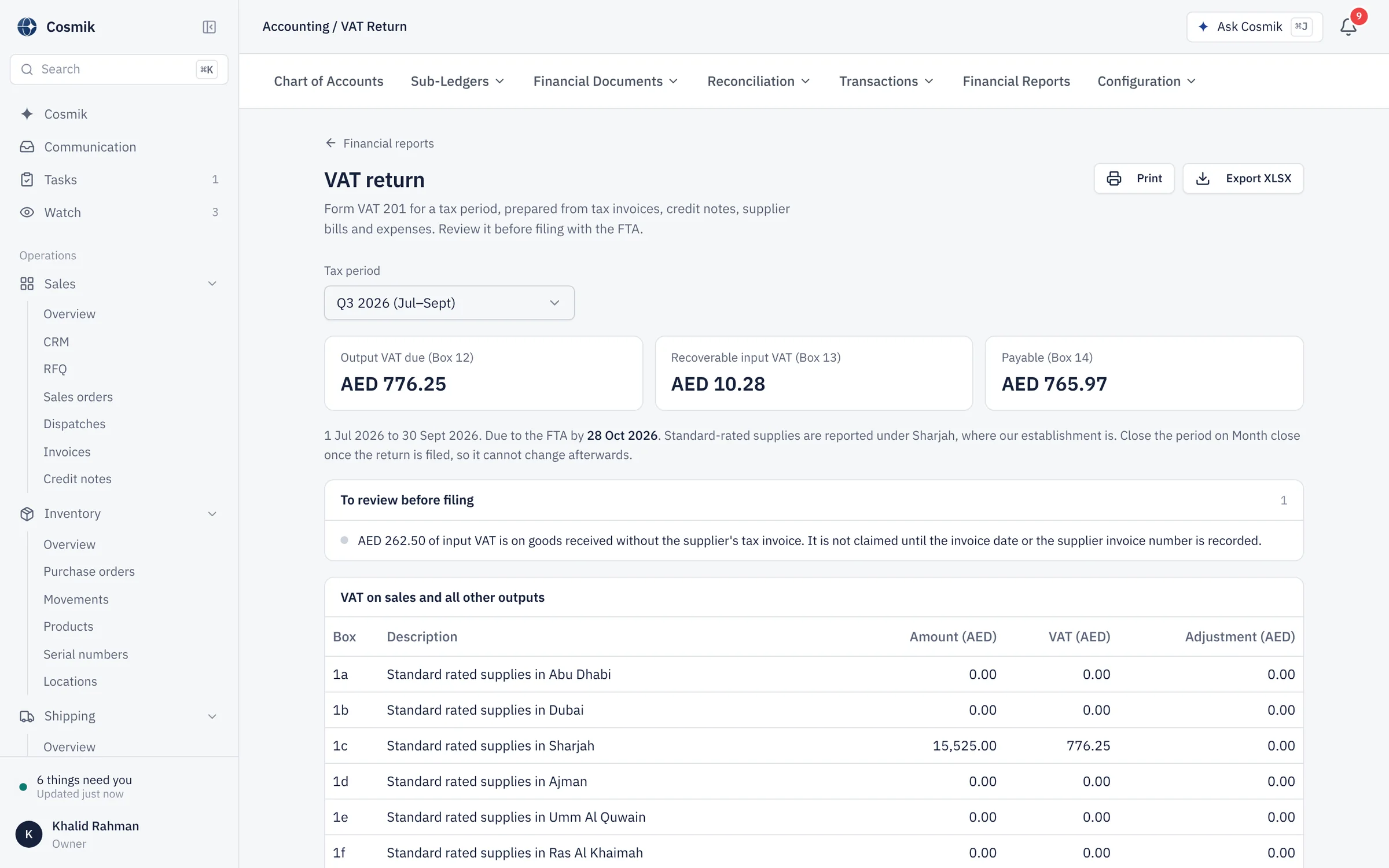
Task: Open Credit notes under Sales
Action: point(78,479)
